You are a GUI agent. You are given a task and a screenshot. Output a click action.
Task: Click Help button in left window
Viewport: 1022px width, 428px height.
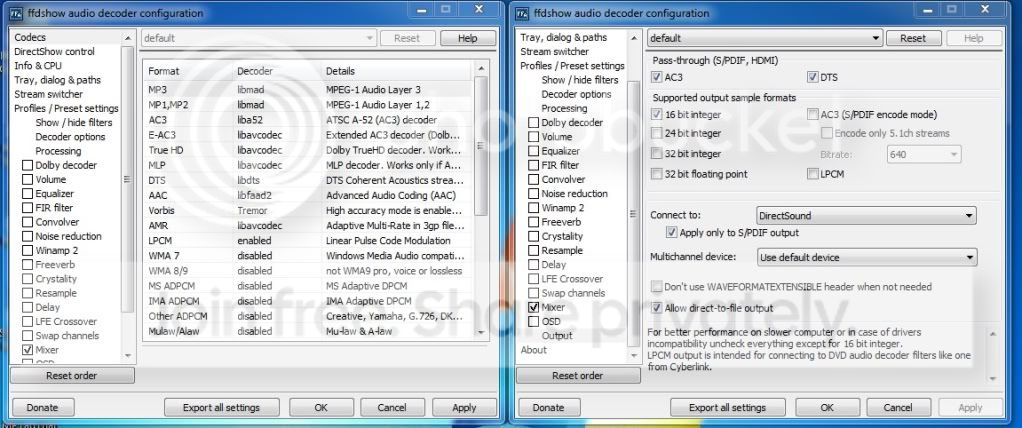click(467, 38)
